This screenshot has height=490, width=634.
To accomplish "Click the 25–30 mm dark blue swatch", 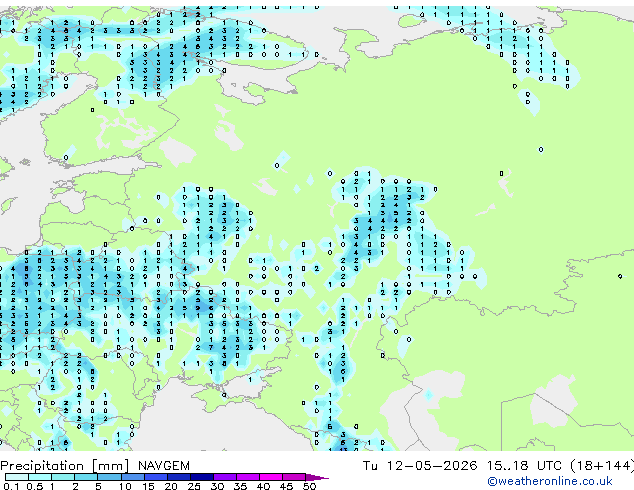I will [x=202, y=477].
